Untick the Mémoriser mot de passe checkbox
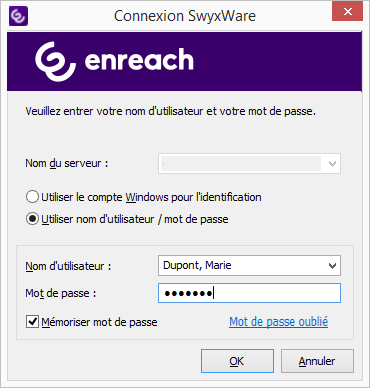Viewport: 370px width, 388px height. [x=32, y=322]
